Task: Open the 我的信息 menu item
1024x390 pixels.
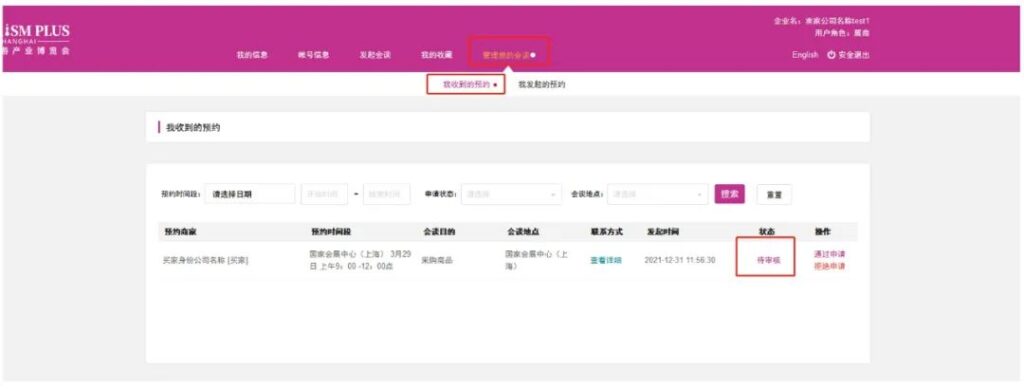Action: pos(252,55)
